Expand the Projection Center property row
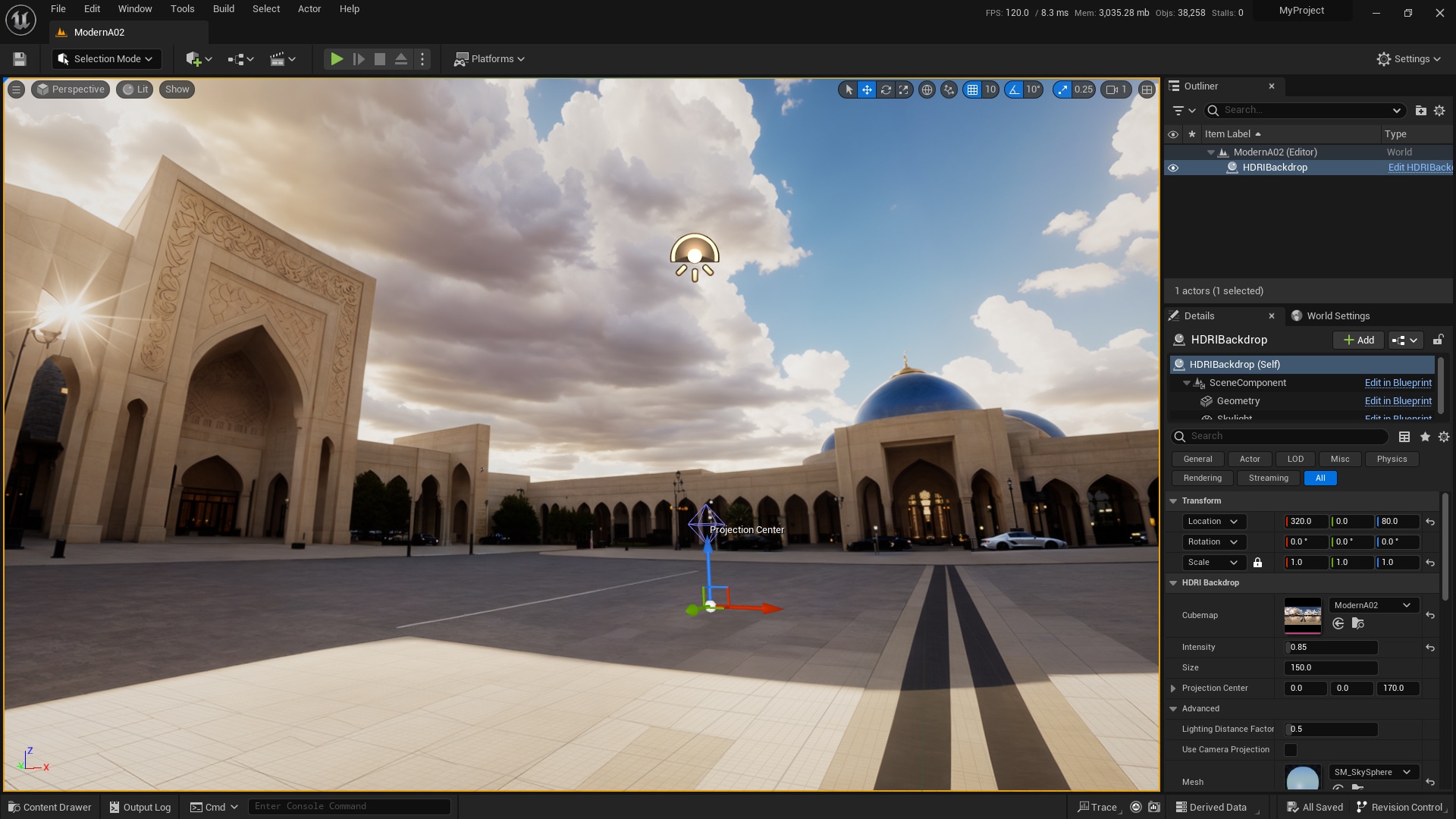 [1175, 688]
